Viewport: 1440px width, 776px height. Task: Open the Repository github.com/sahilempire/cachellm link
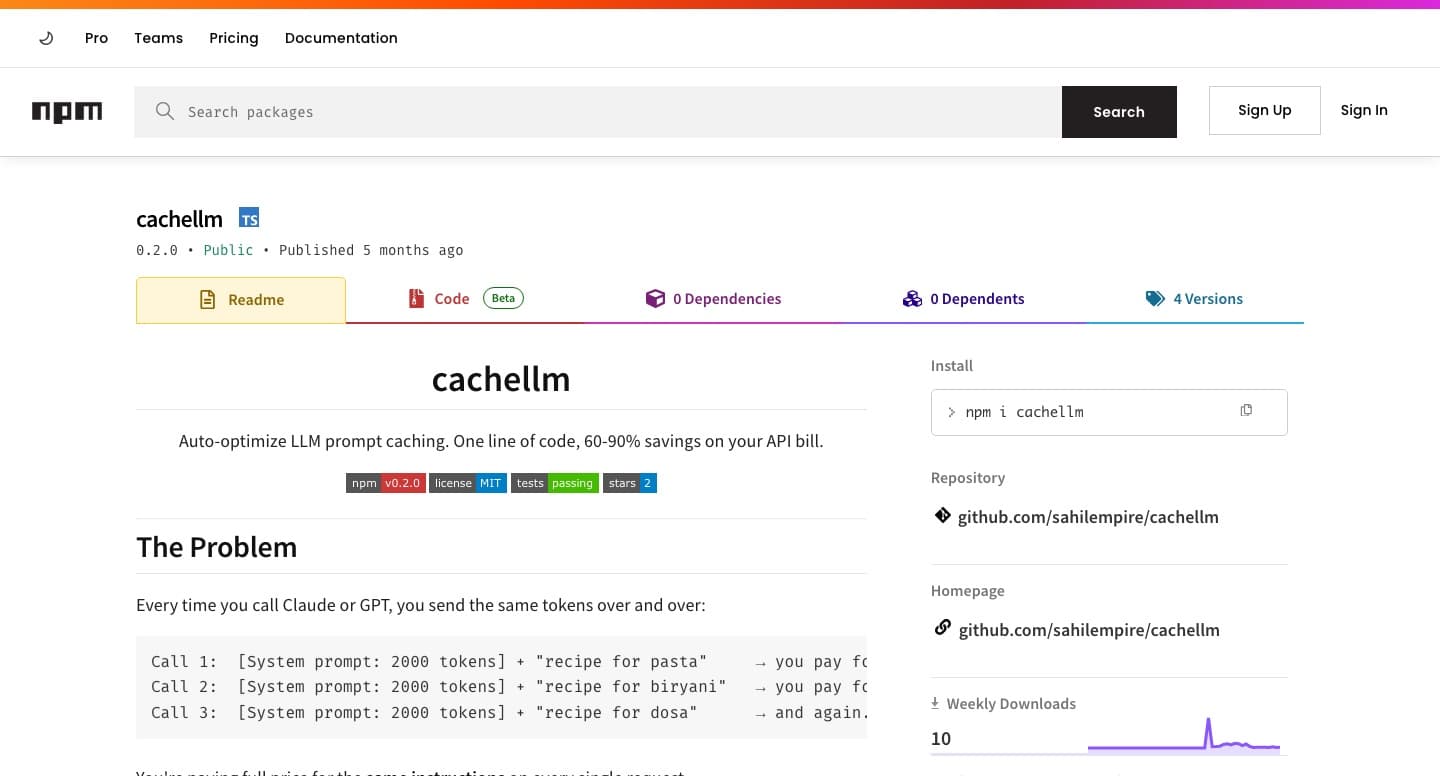pyautogui.click(x=1088, y=517)
